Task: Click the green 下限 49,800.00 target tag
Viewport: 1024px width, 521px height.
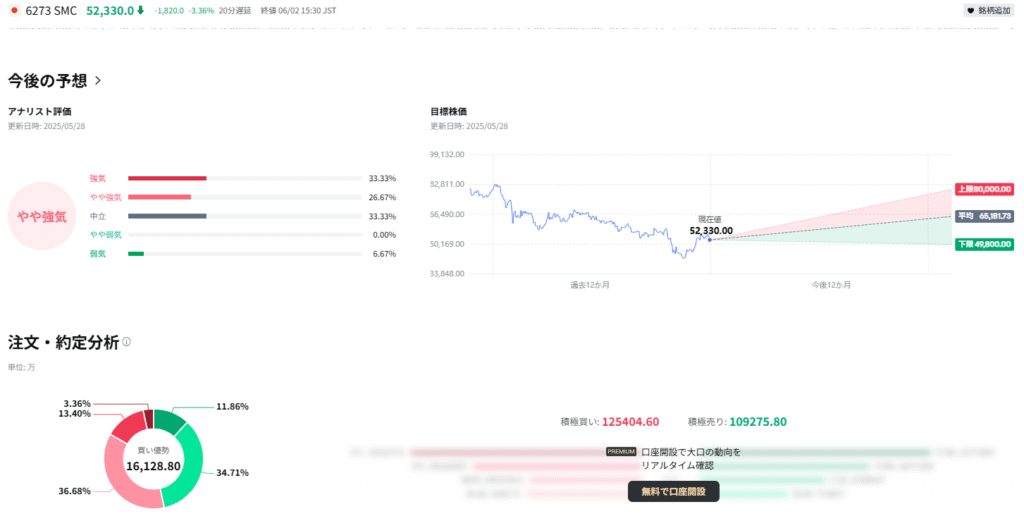Action: click(985, 243)
